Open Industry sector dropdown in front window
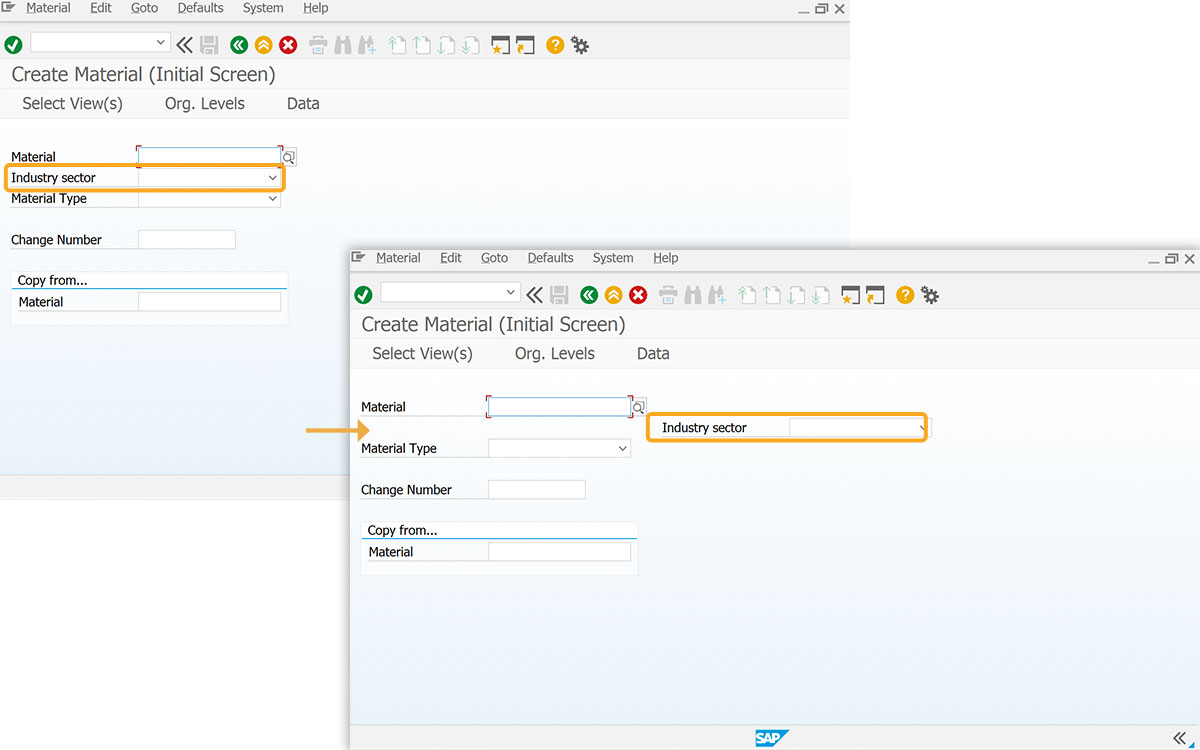Viewport: 1200px width, 750px height. (921, 428)
